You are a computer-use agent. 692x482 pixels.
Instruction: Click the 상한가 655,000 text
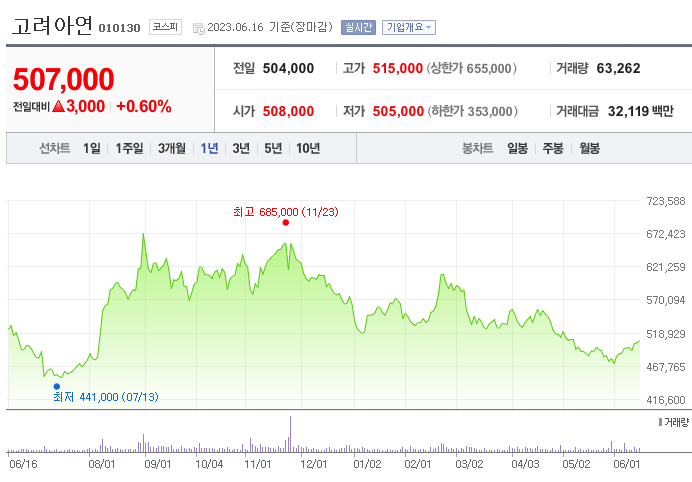pyautogui.click(x=471, y=68)
